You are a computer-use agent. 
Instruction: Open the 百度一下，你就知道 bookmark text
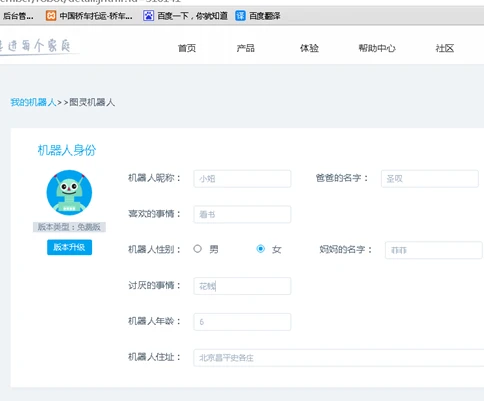[192, 16]
